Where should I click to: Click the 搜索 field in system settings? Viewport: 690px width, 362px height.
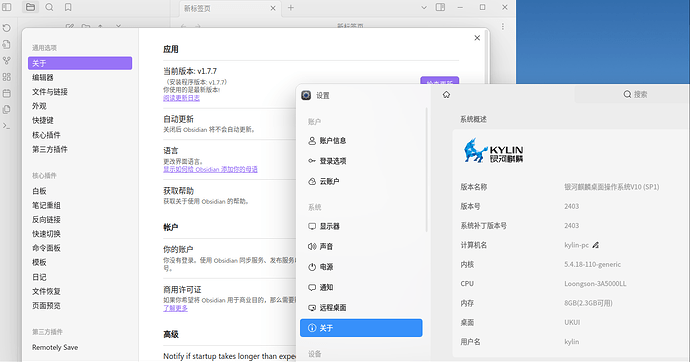pos(632,95)
